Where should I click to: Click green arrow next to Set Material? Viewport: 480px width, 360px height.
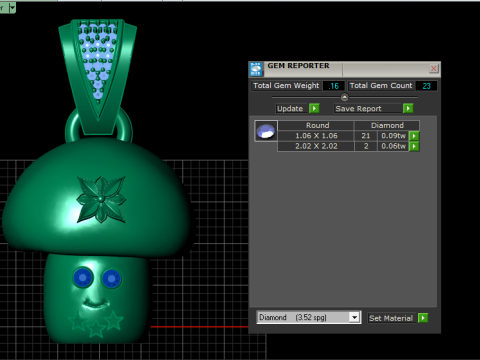pyautogui.click(x=423, y=318)
